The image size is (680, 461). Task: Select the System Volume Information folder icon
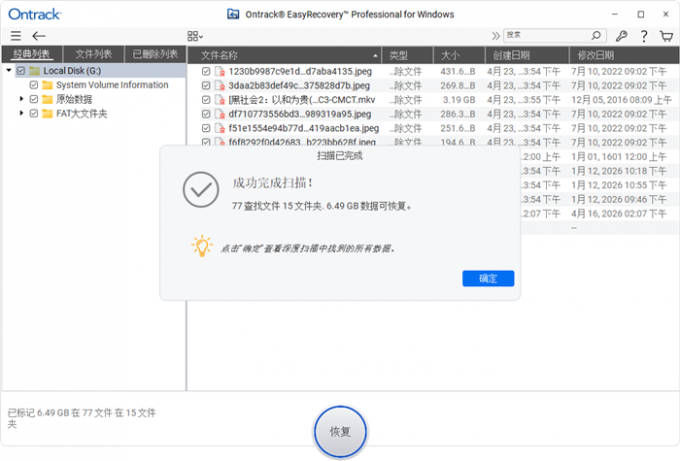click(x=47, y=85)
